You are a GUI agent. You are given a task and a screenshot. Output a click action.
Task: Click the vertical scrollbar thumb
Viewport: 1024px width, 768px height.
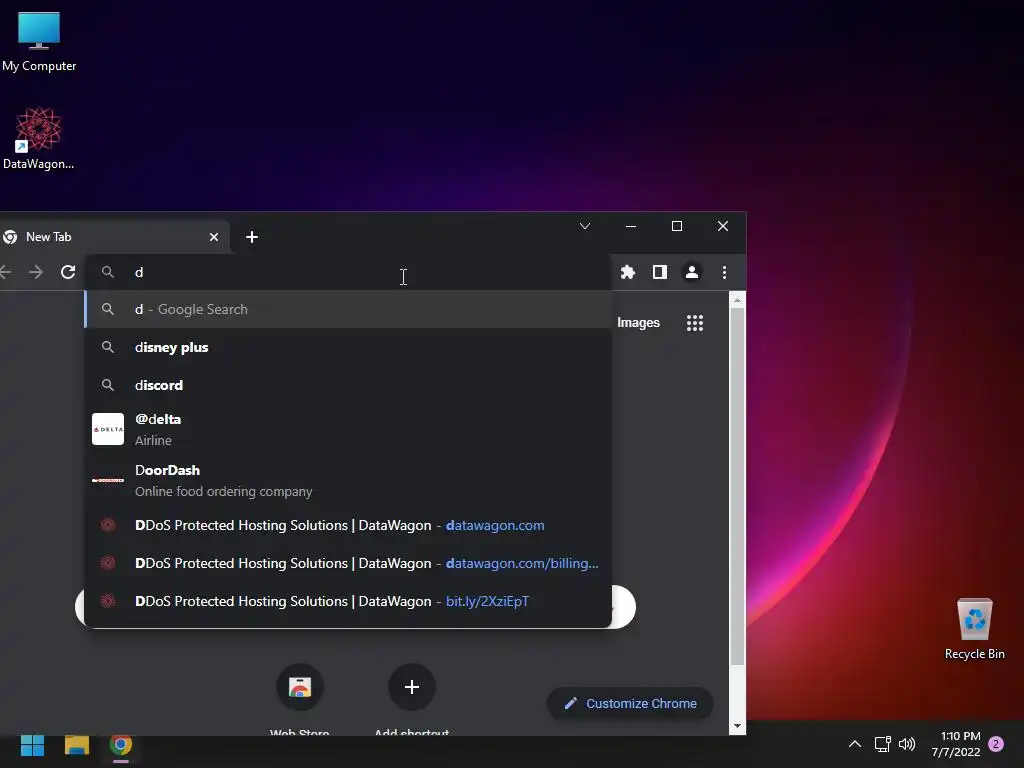[x=737, y=486]
